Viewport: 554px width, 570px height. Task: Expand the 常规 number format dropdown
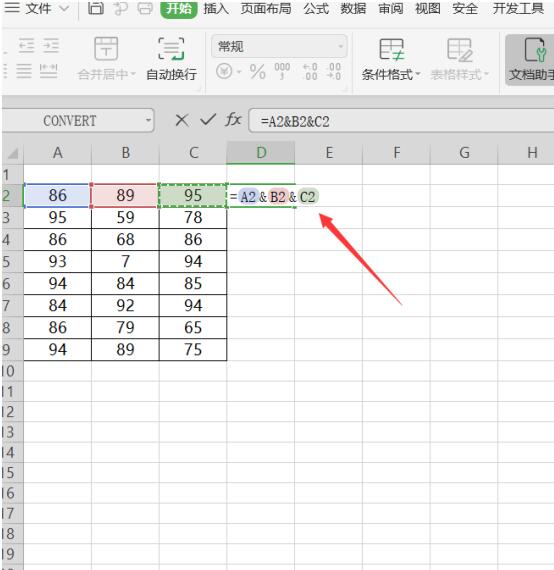click(340, 47)
